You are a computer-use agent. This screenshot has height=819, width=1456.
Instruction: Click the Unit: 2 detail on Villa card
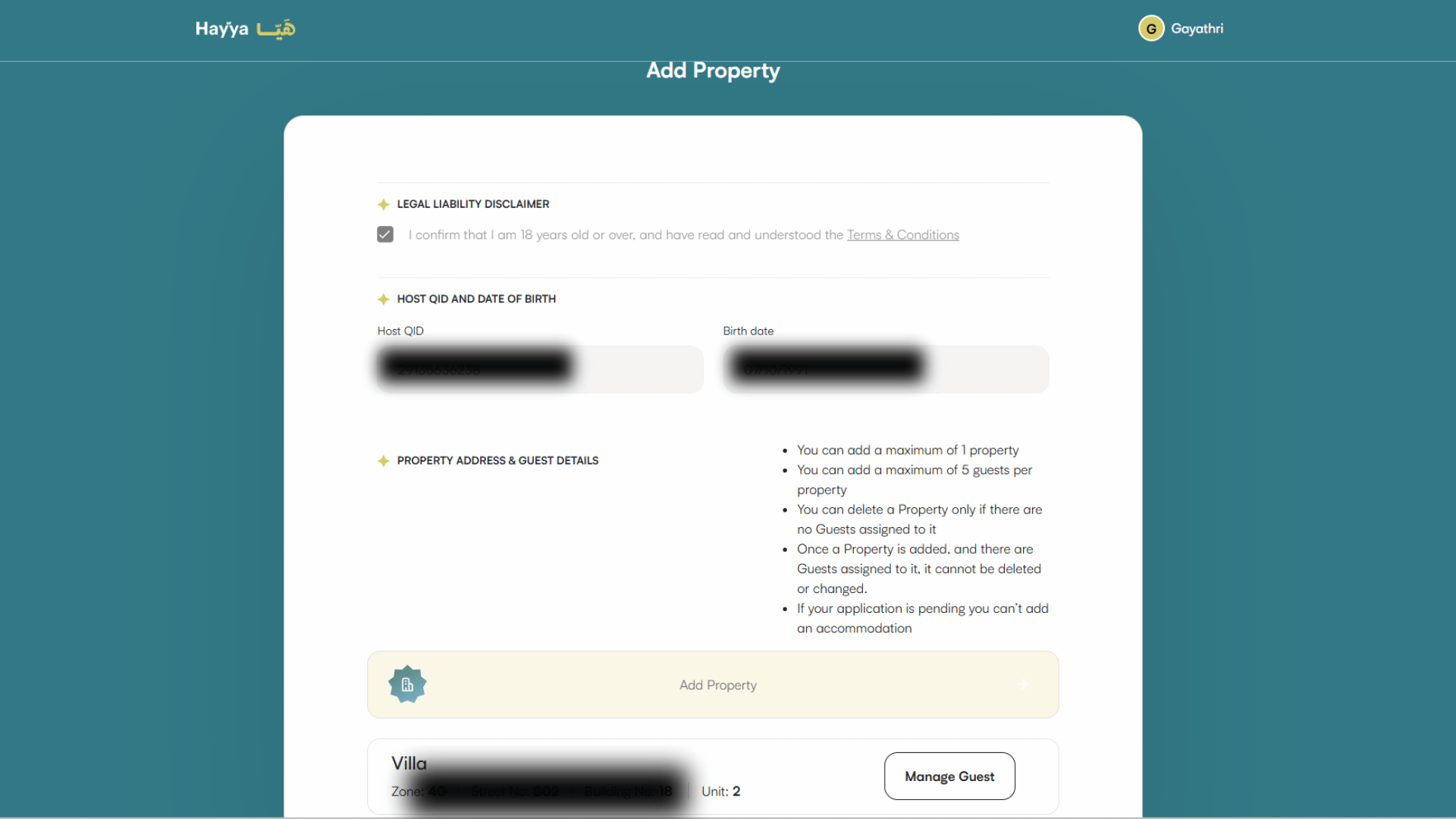point(720,791)
